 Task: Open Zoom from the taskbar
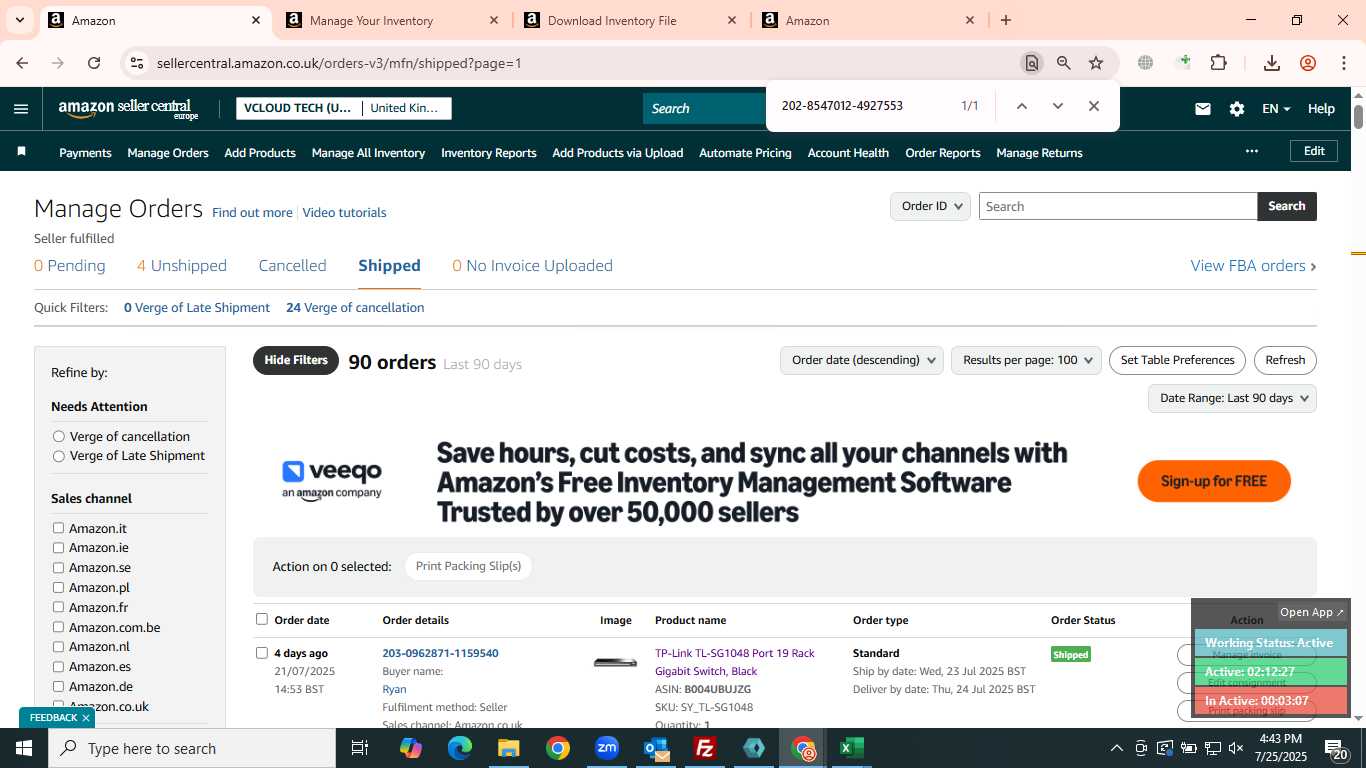point(607,748)
